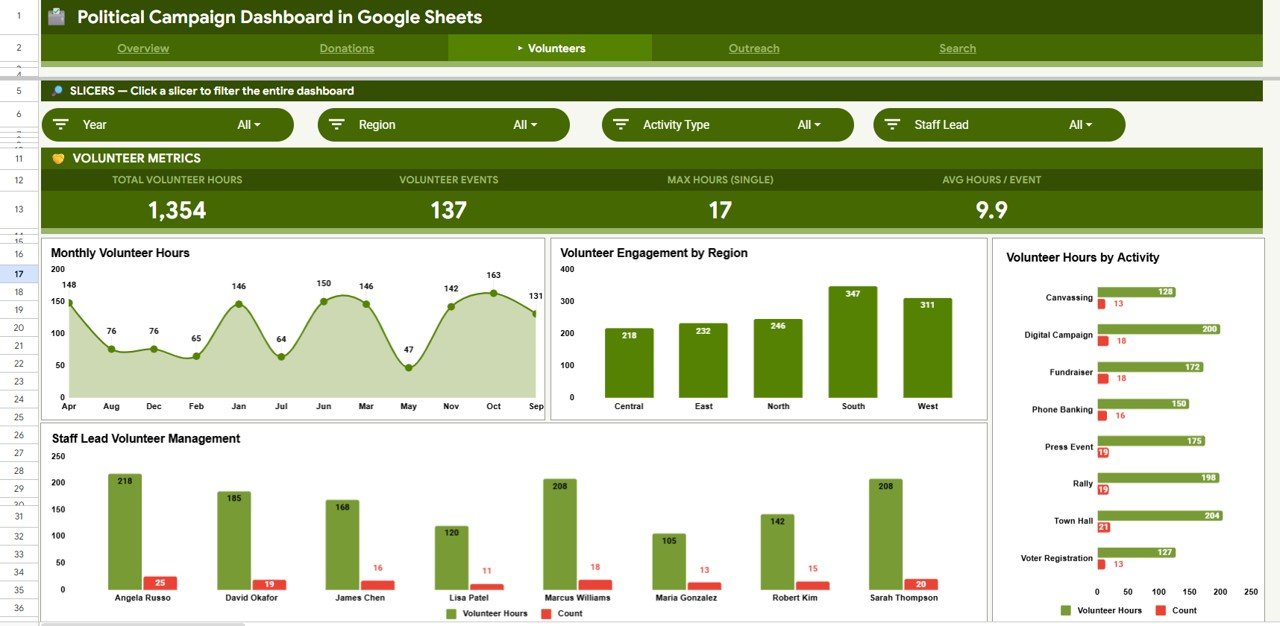Click the Volunteer Metrics header icon
Screen dimensions: 1280x626
pyautogui.click(x=58, y=158)
